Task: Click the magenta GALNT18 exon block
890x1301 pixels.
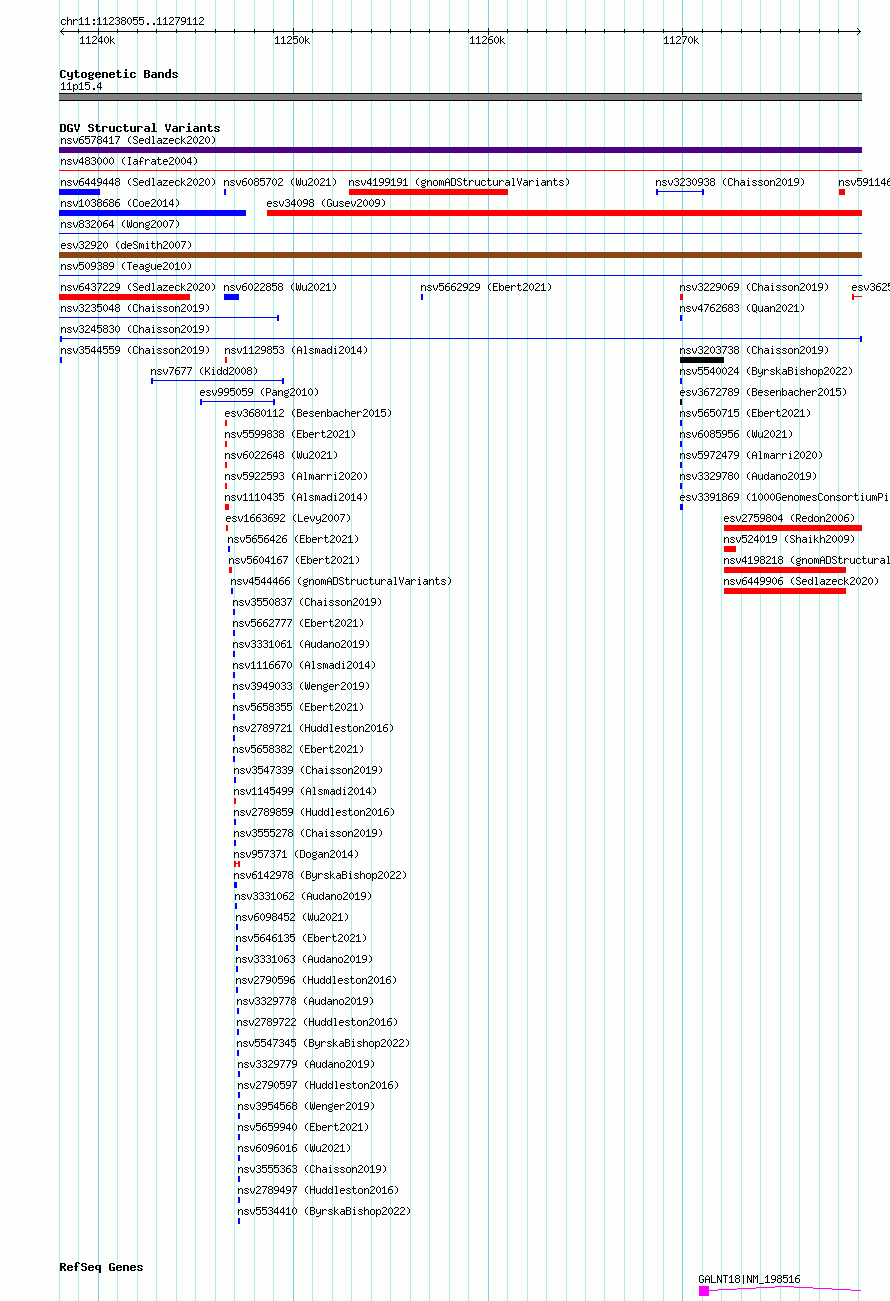Action: click(x=704, y=1291)
